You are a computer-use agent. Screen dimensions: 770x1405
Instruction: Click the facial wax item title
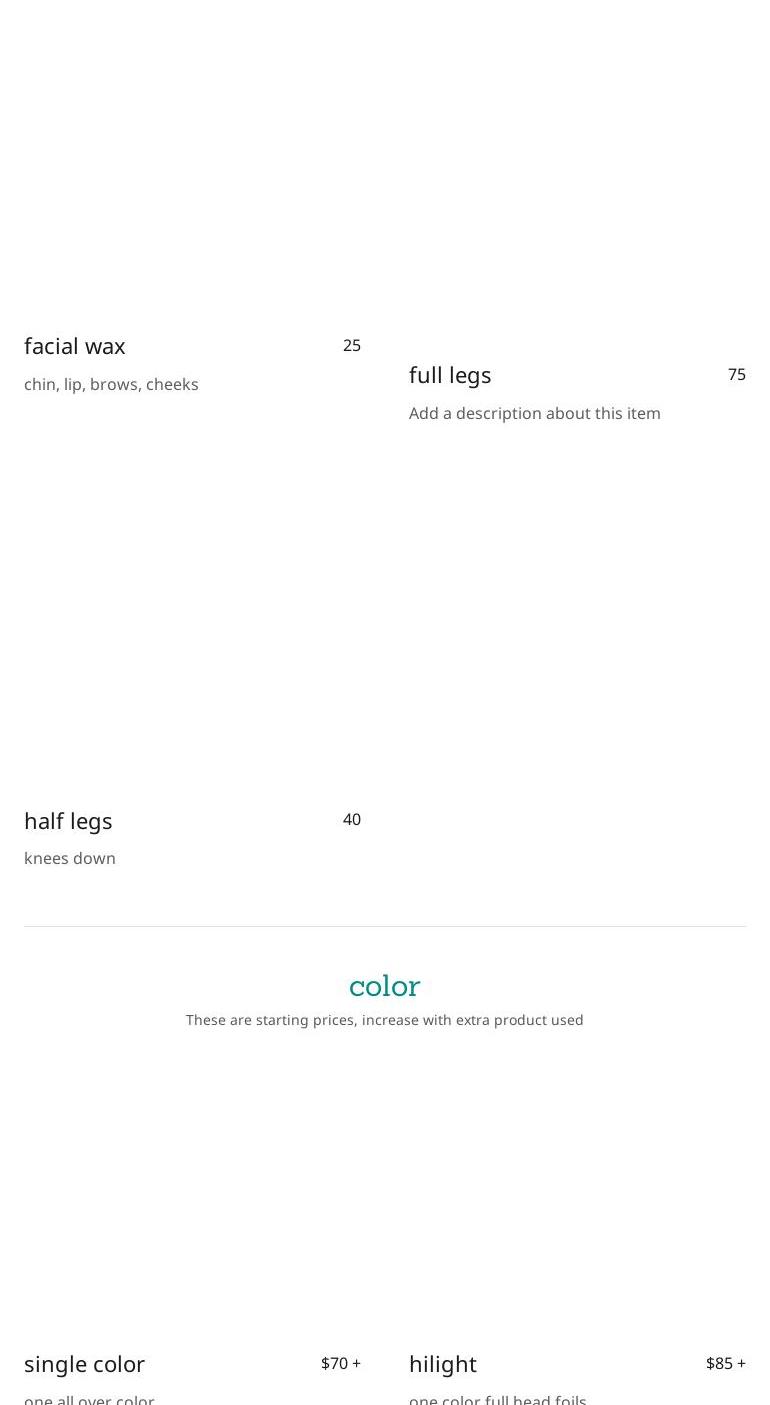pyautogui.click(x=75, y=346)
